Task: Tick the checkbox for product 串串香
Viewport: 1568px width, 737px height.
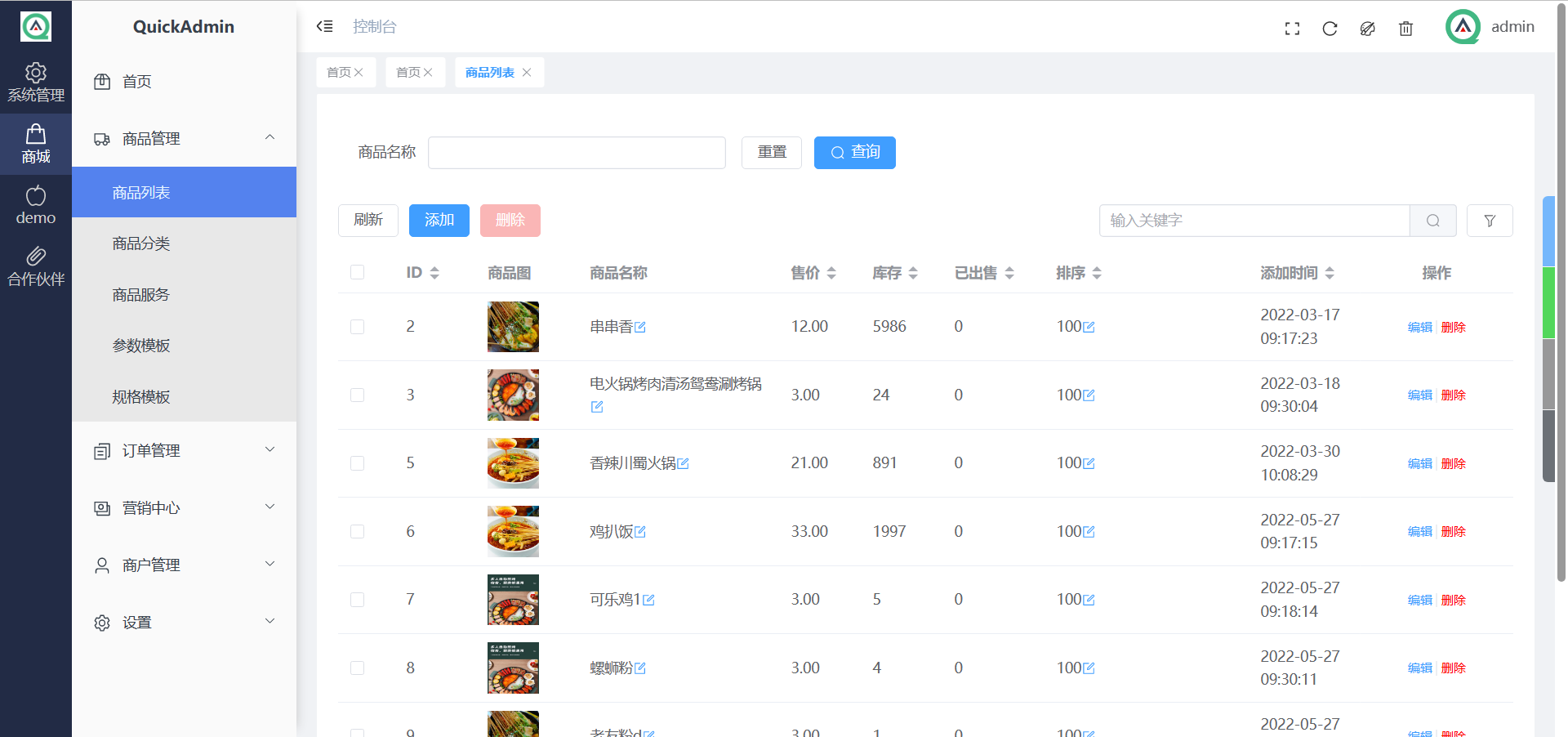Action: coord(358,327)
